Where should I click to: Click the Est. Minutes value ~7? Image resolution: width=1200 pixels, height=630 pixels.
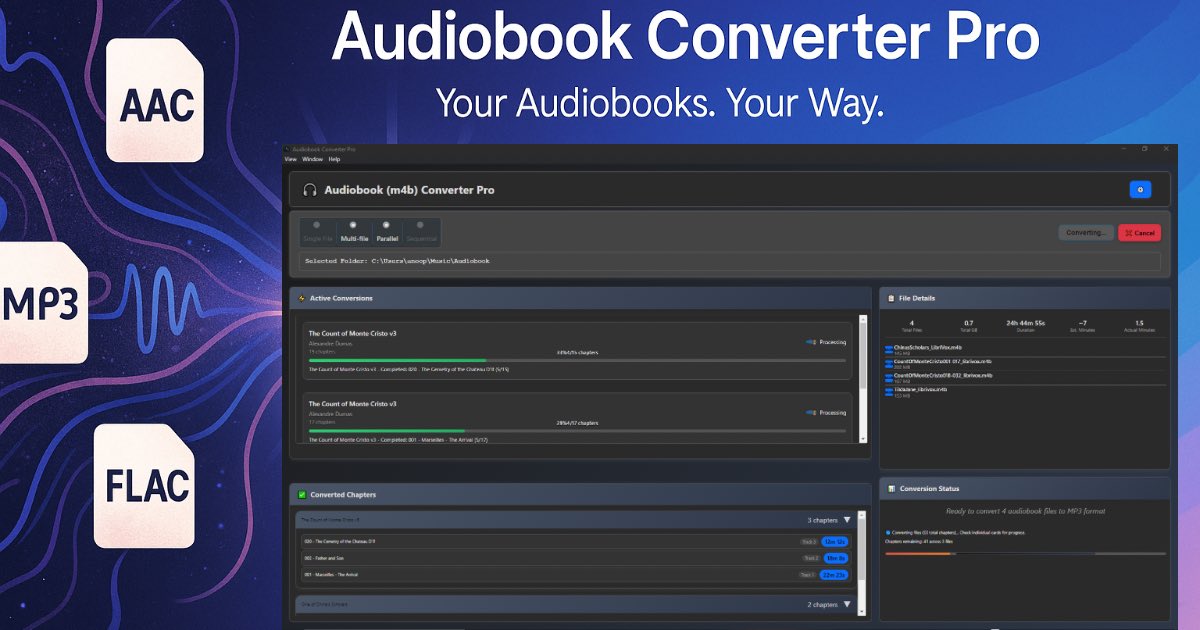1083,323
